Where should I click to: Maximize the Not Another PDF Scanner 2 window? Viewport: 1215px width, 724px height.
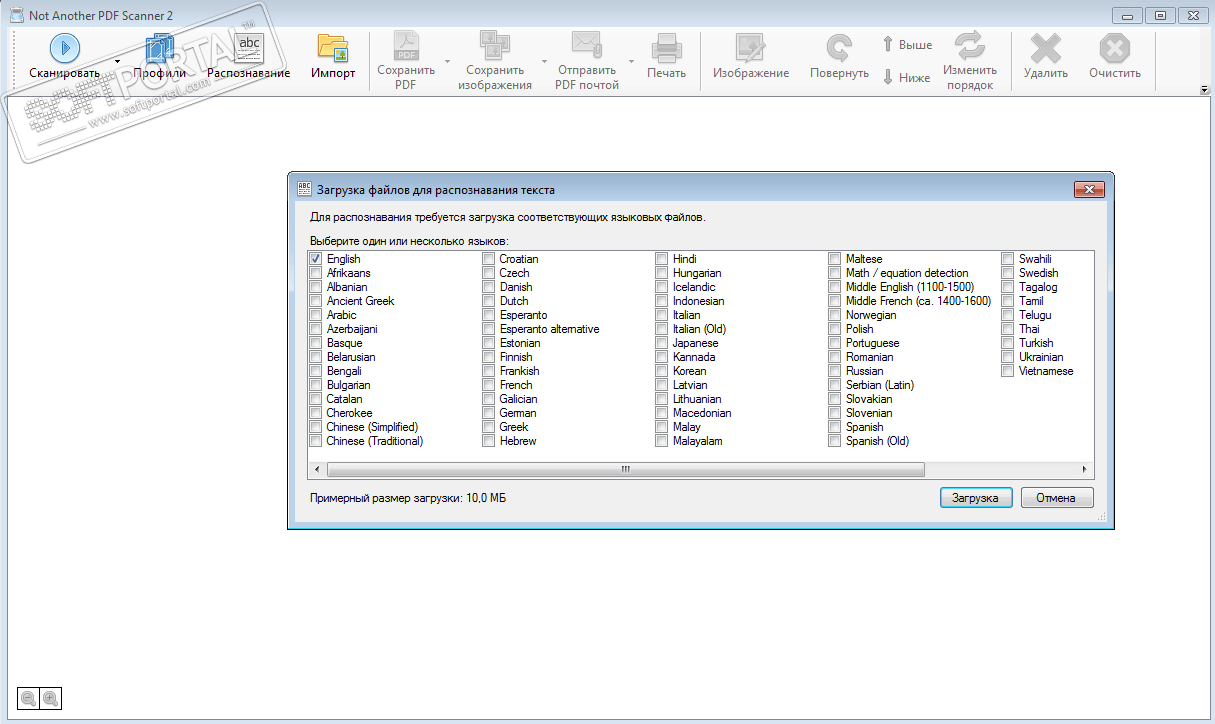[1161, 14]
